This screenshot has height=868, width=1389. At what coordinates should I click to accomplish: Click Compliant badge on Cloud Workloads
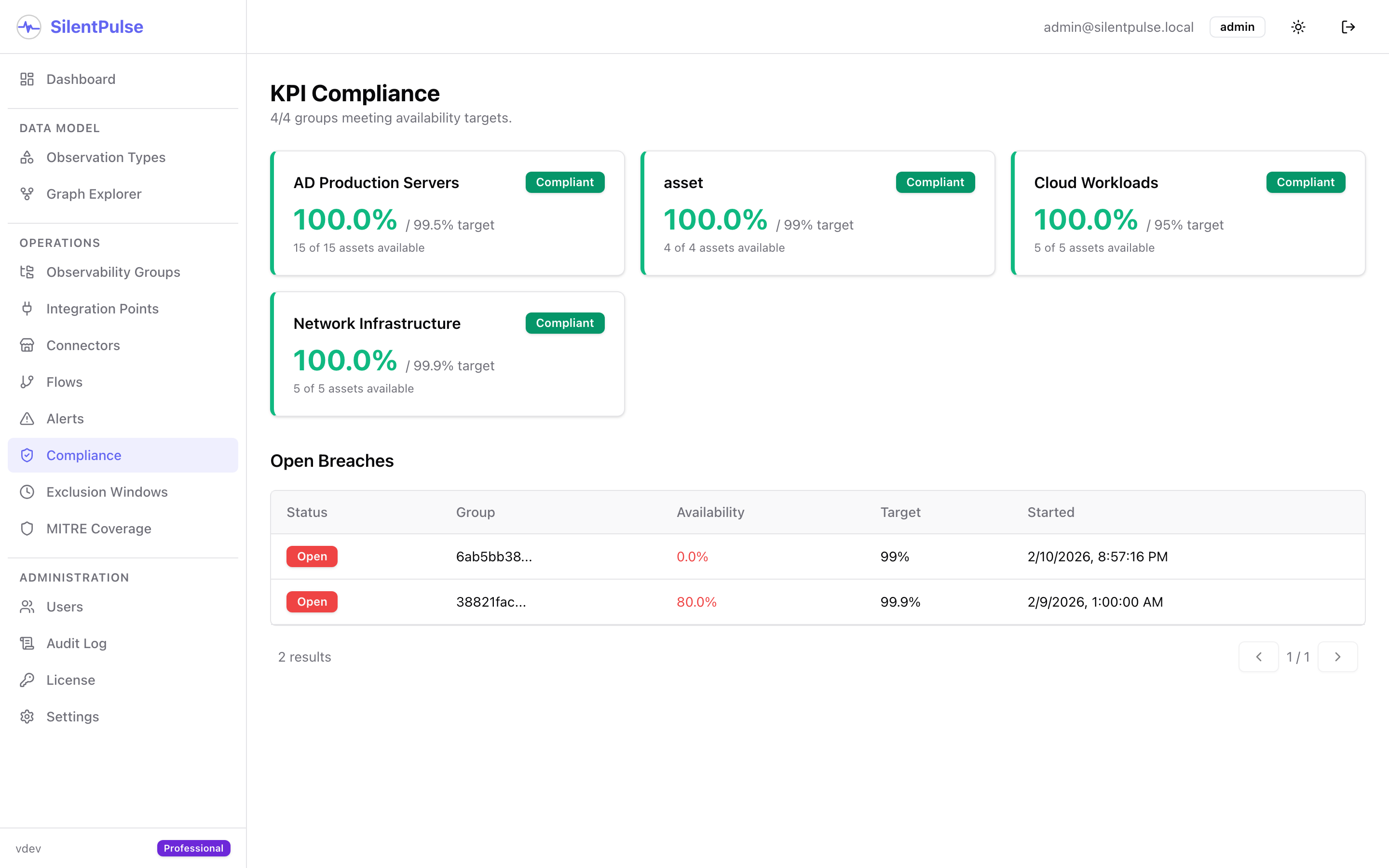[1305, 182]
